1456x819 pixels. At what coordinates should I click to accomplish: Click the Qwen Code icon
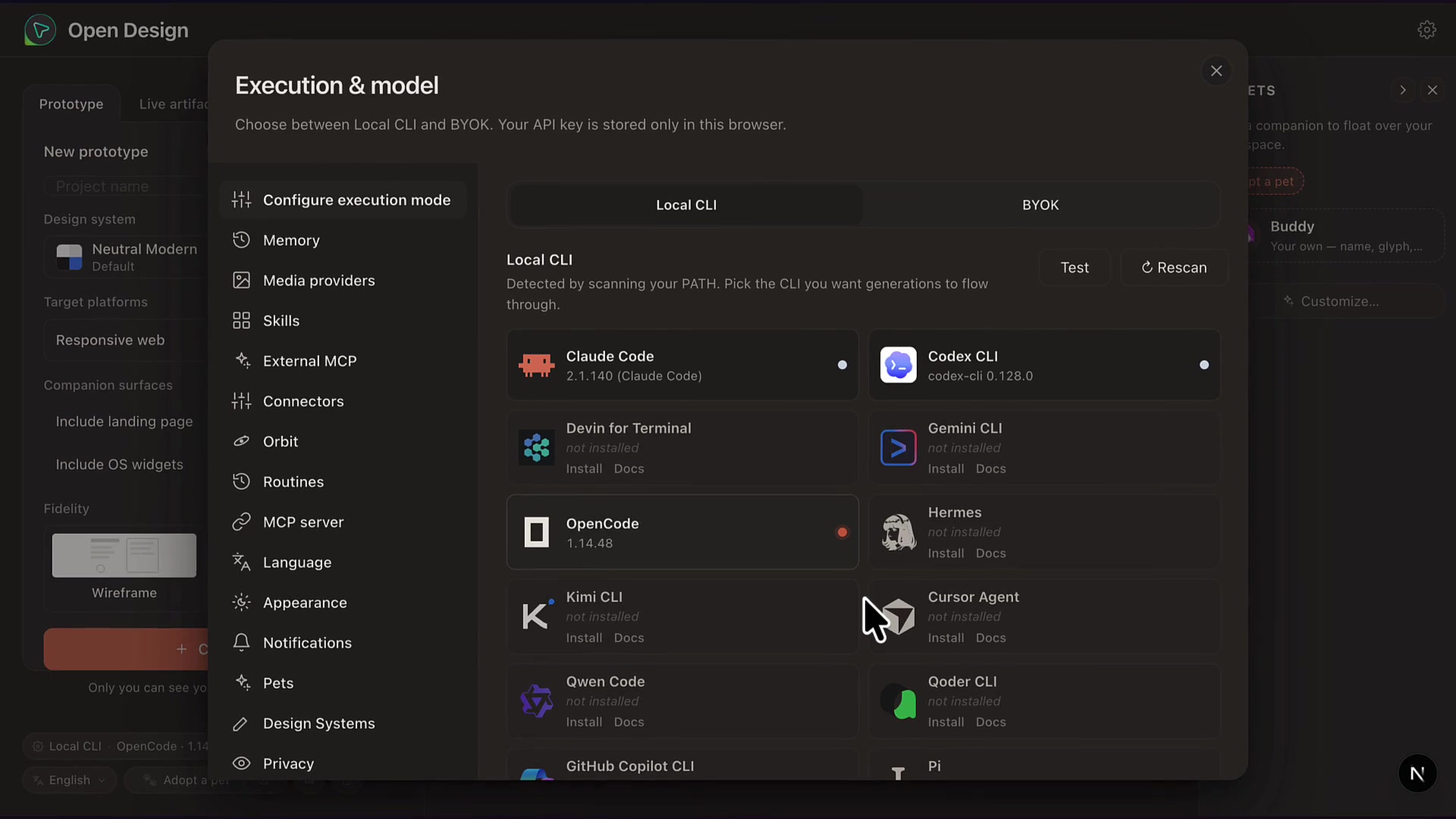pos(536,701)
